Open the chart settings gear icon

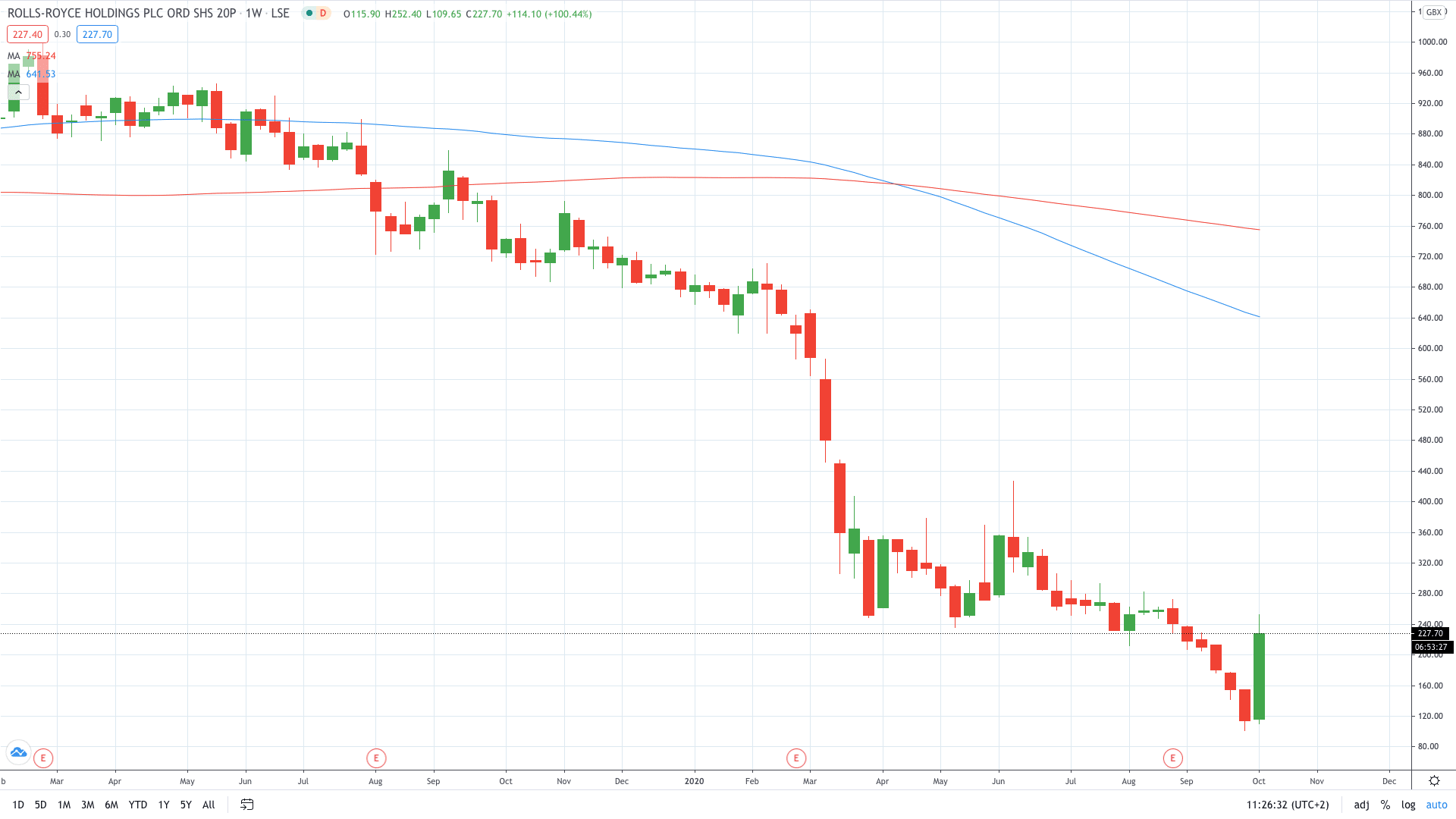click(1434, 780)
